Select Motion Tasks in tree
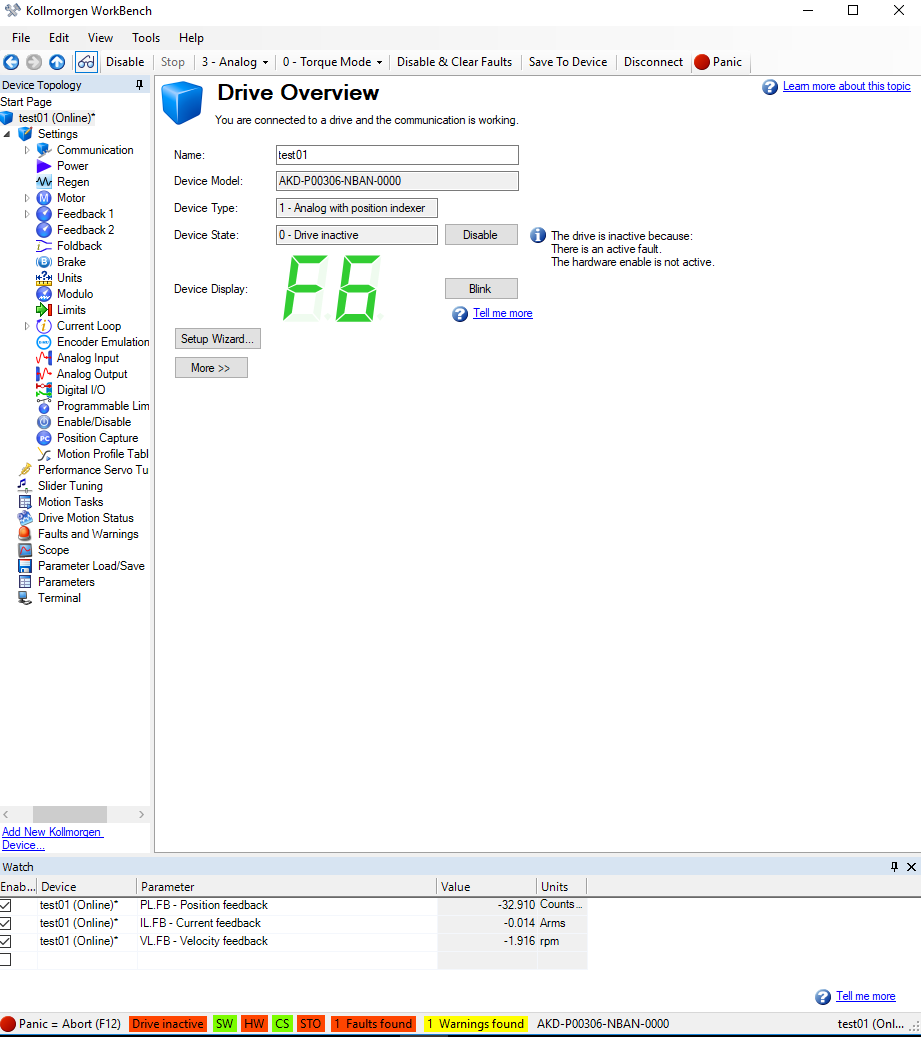This screenshot has height=1037, width=924. [70, 502]
